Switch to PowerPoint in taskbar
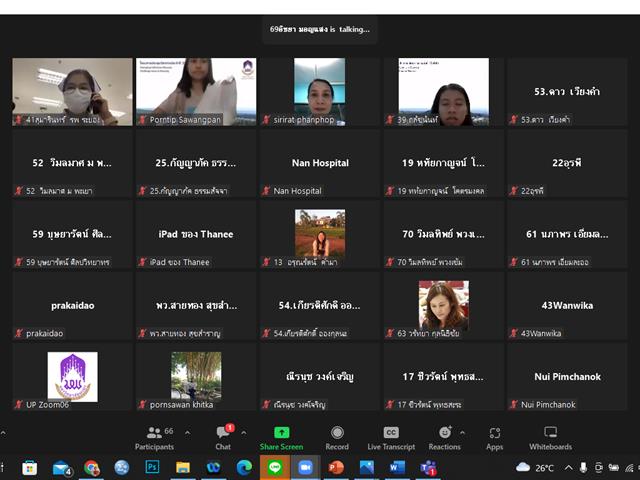This screenshot has height=480, width=640. click(x=336, y=468)
